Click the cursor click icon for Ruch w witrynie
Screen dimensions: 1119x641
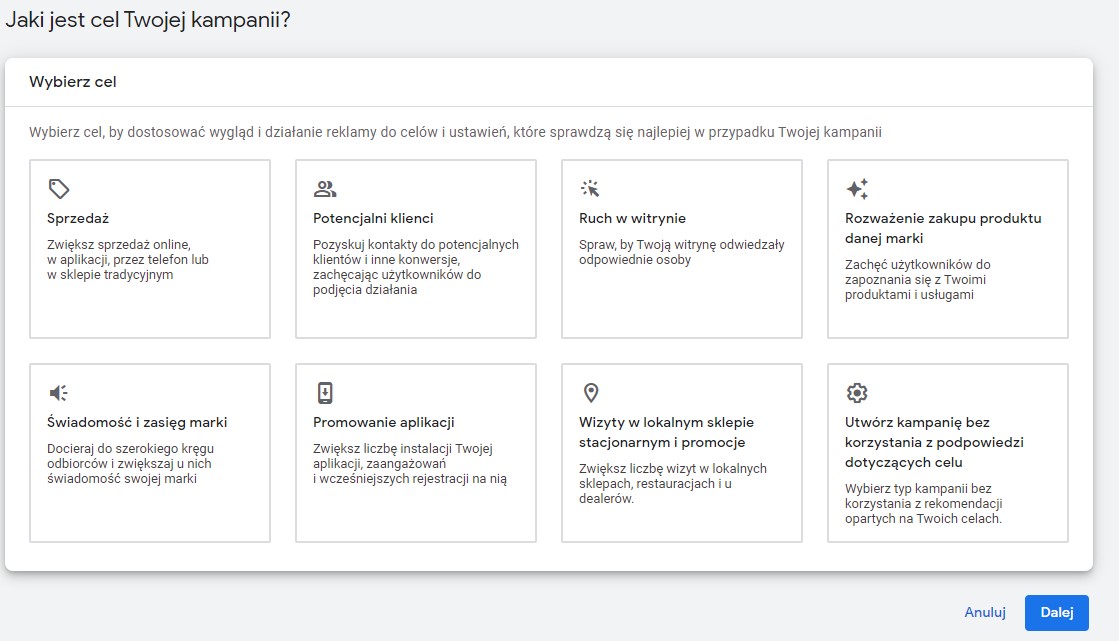(x=590, y=188)
